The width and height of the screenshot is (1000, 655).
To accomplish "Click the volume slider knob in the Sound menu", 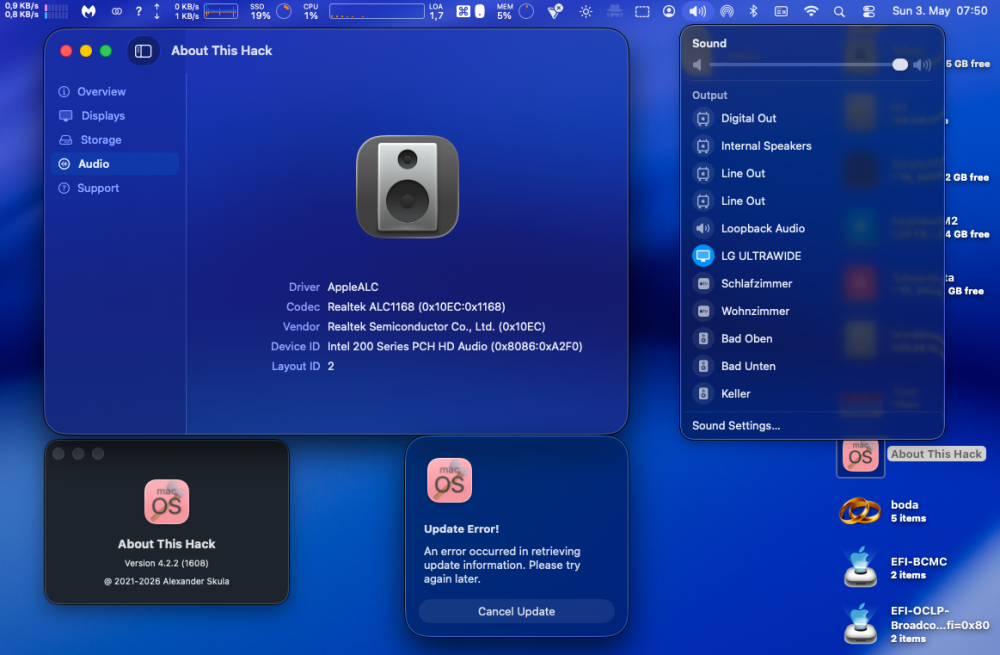I will coord(899,64).
